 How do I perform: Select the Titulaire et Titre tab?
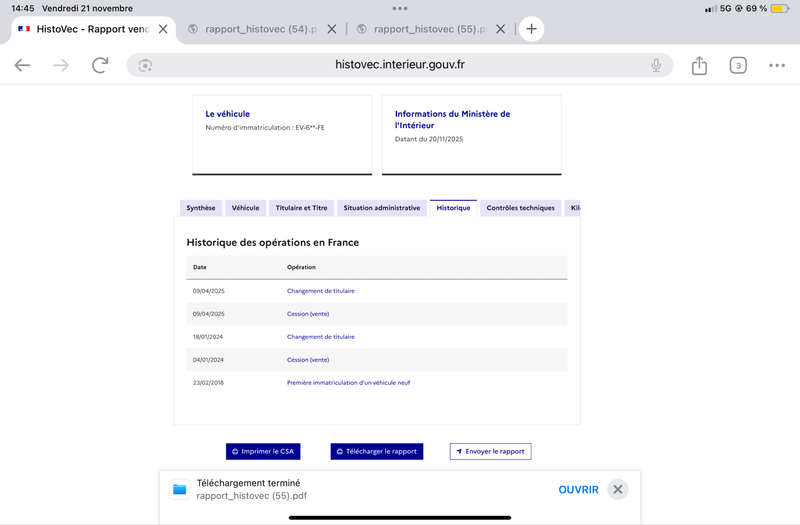301,208
